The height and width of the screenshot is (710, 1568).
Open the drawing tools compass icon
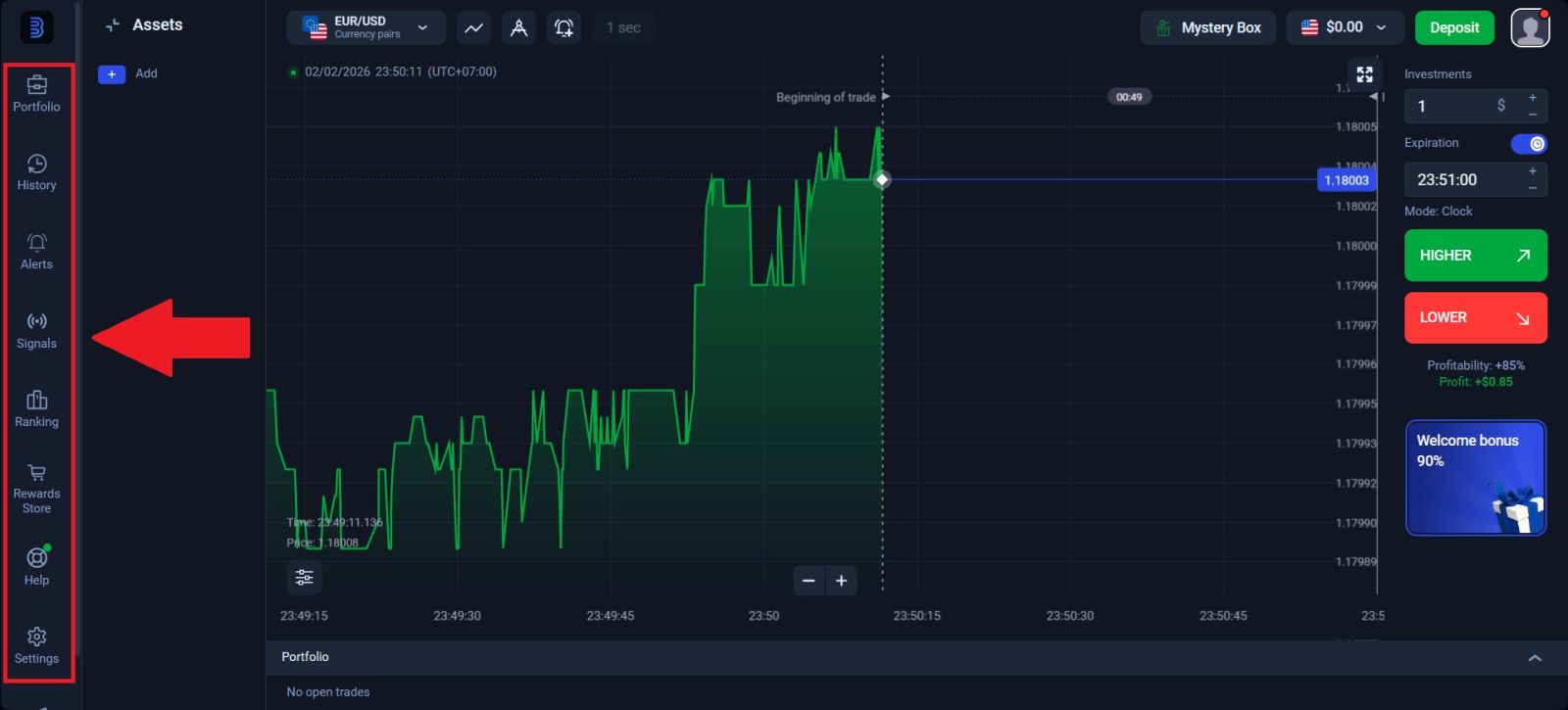(518, 28)
